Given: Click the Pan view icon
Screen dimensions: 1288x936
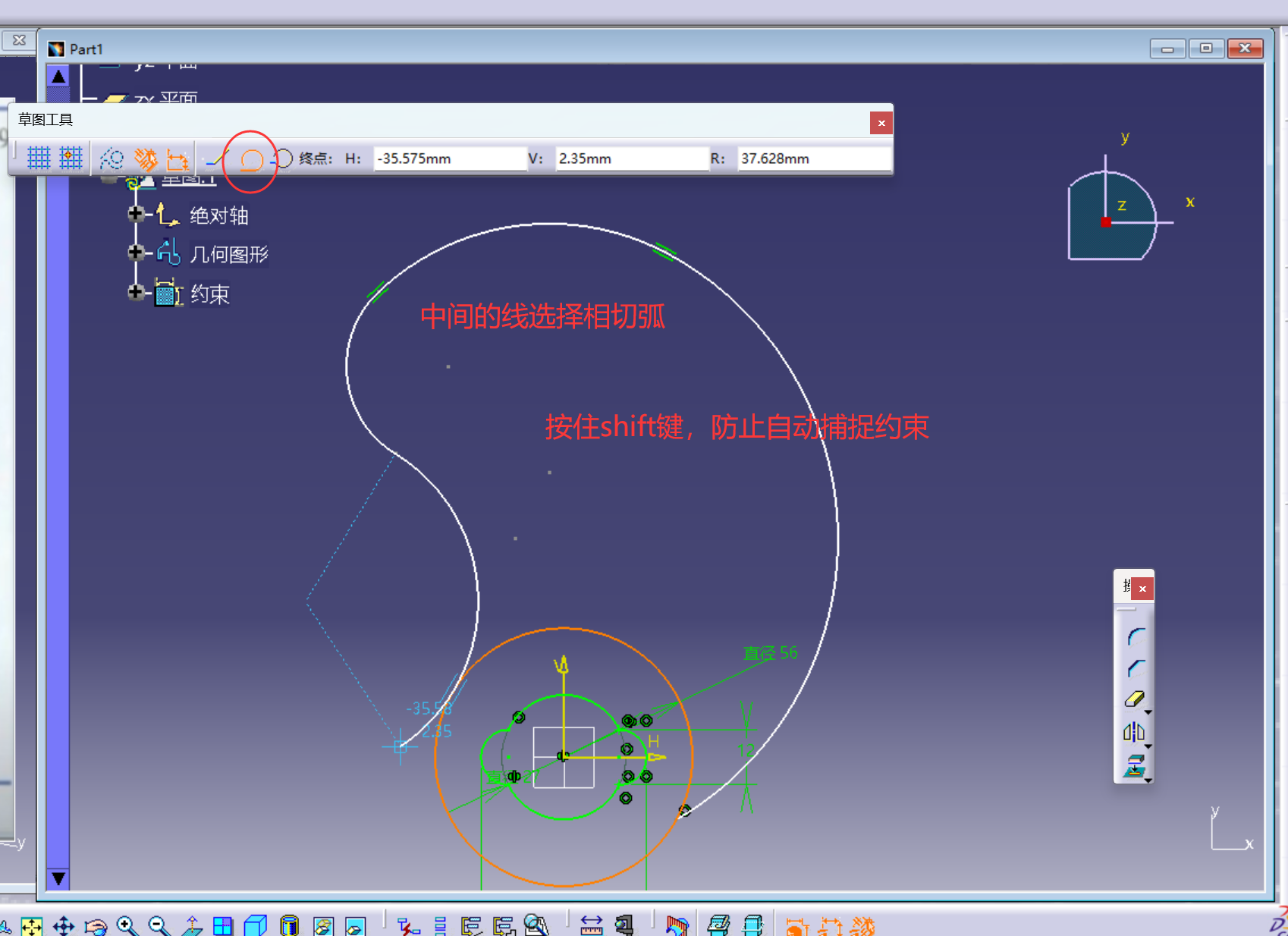Looking at the screenshot, I should pos(64,926).
